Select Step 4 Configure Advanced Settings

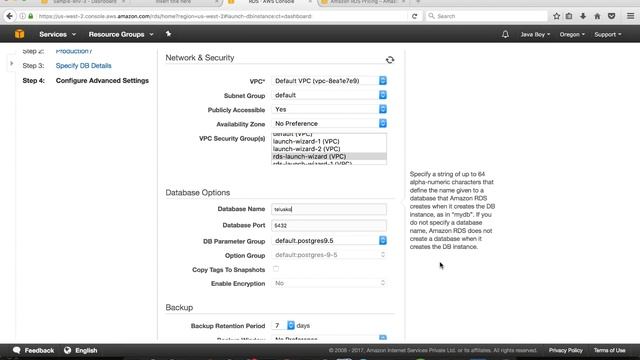click(102, 81)
